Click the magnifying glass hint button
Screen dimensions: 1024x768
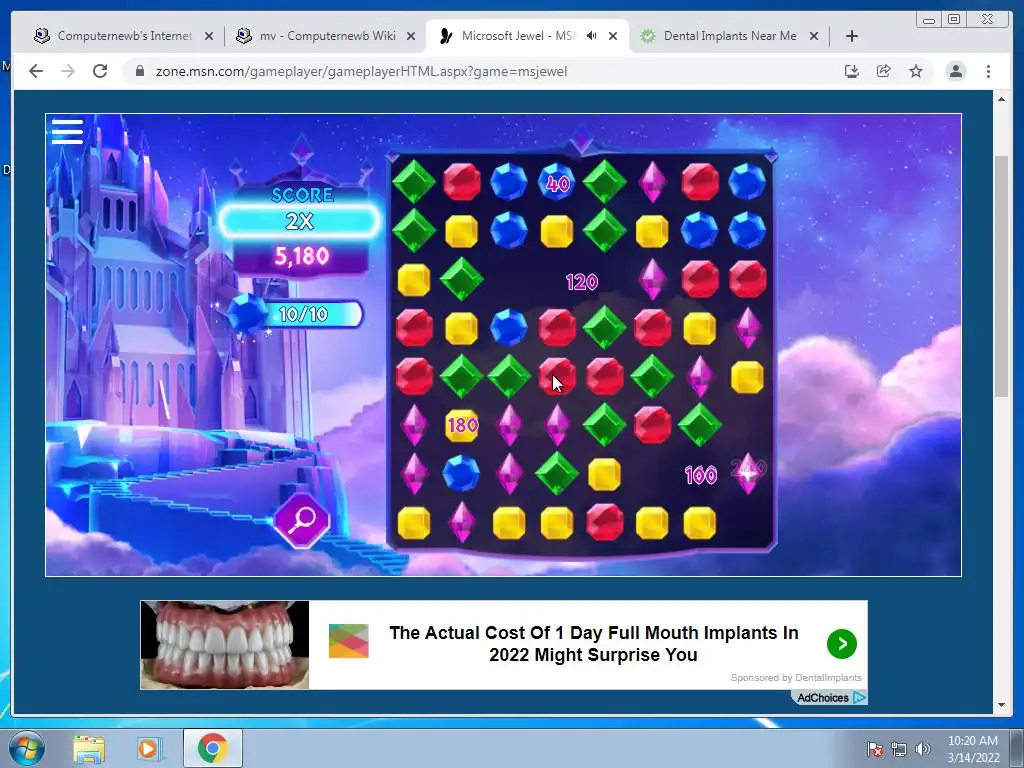(x=302, y=520)
